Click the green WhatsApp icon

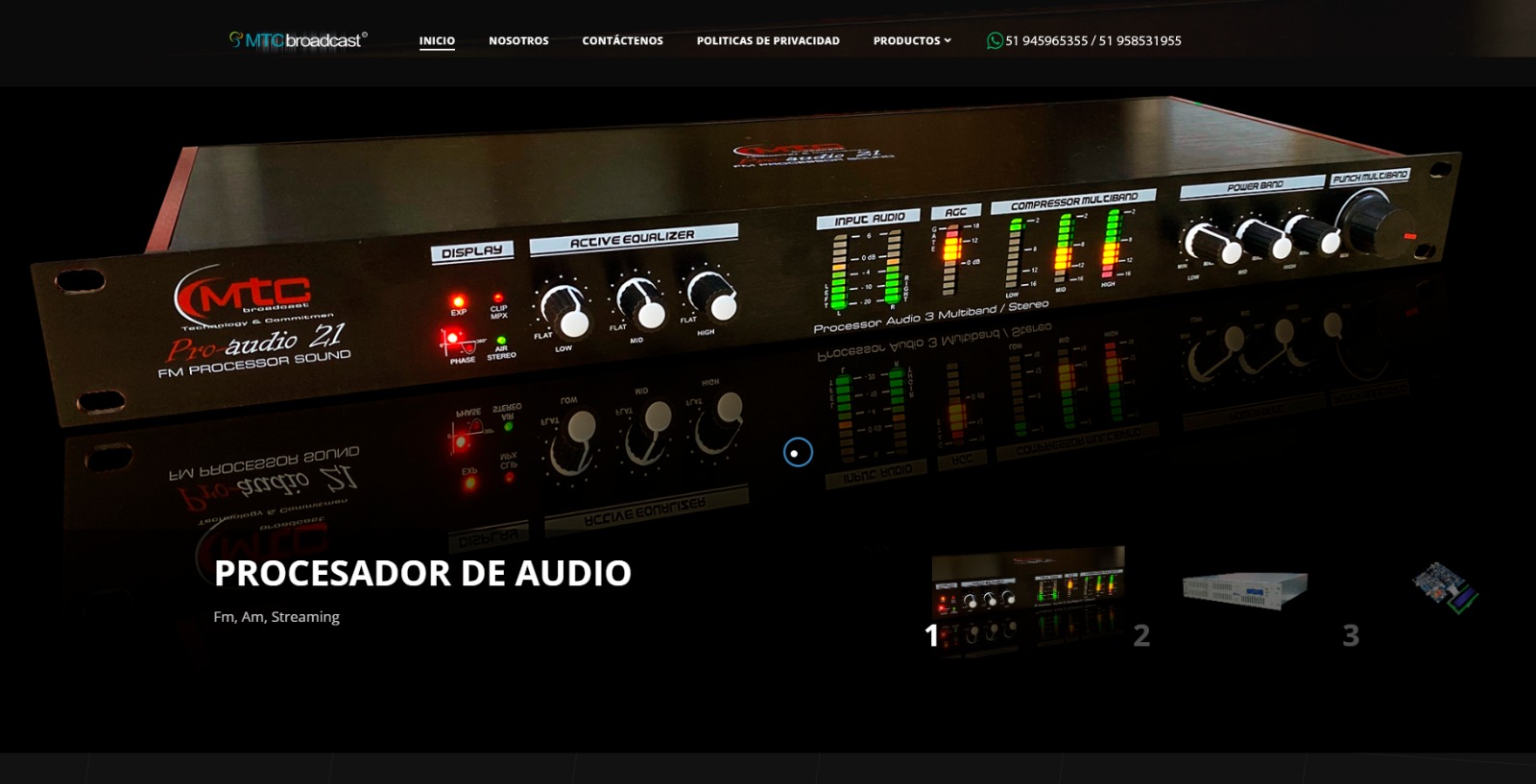pyautogui.click(x=995, y=40)
